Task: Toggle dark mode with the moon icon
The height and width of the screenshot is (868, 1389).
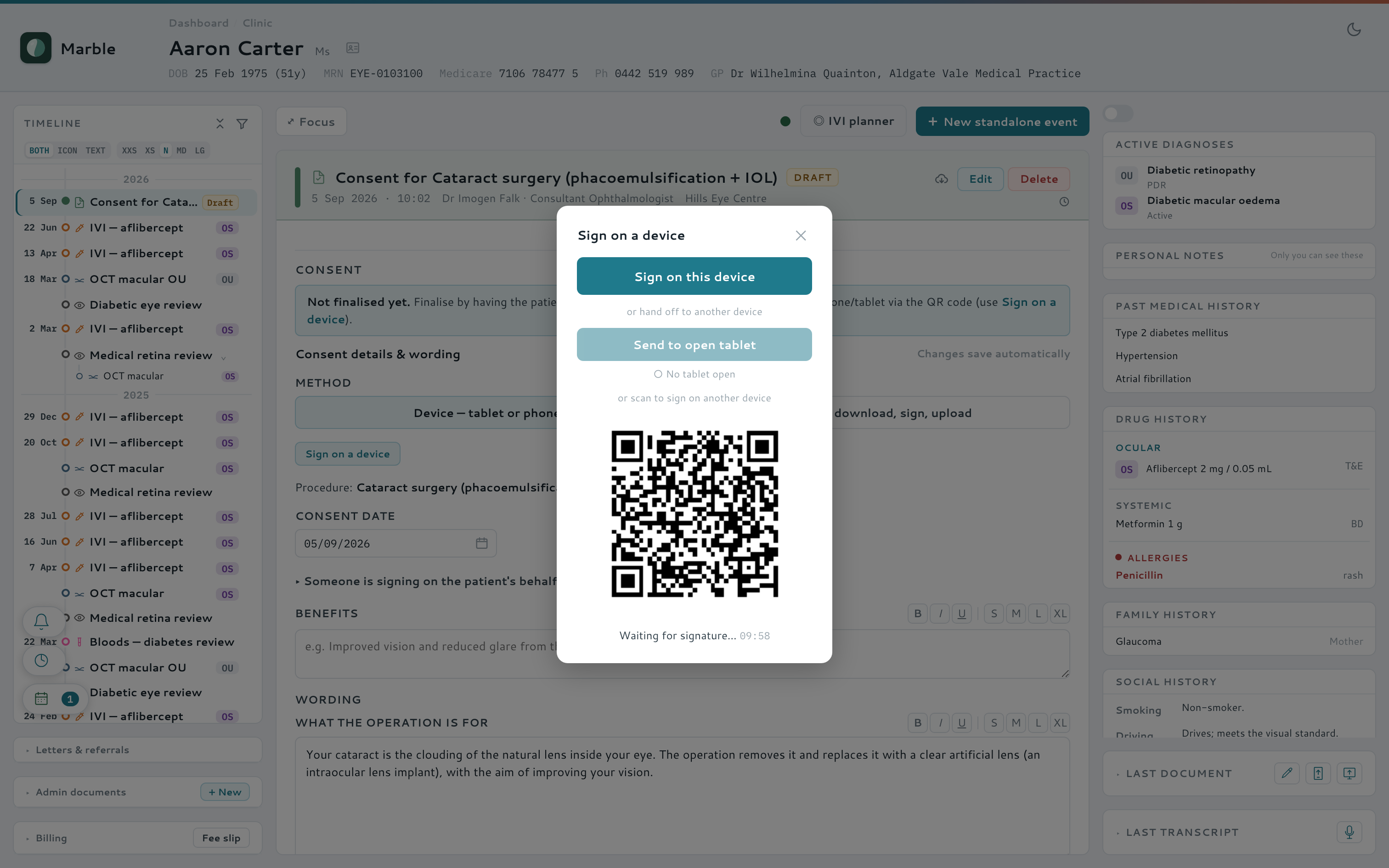Action: pyautogui.click(x=1354, y=29)
